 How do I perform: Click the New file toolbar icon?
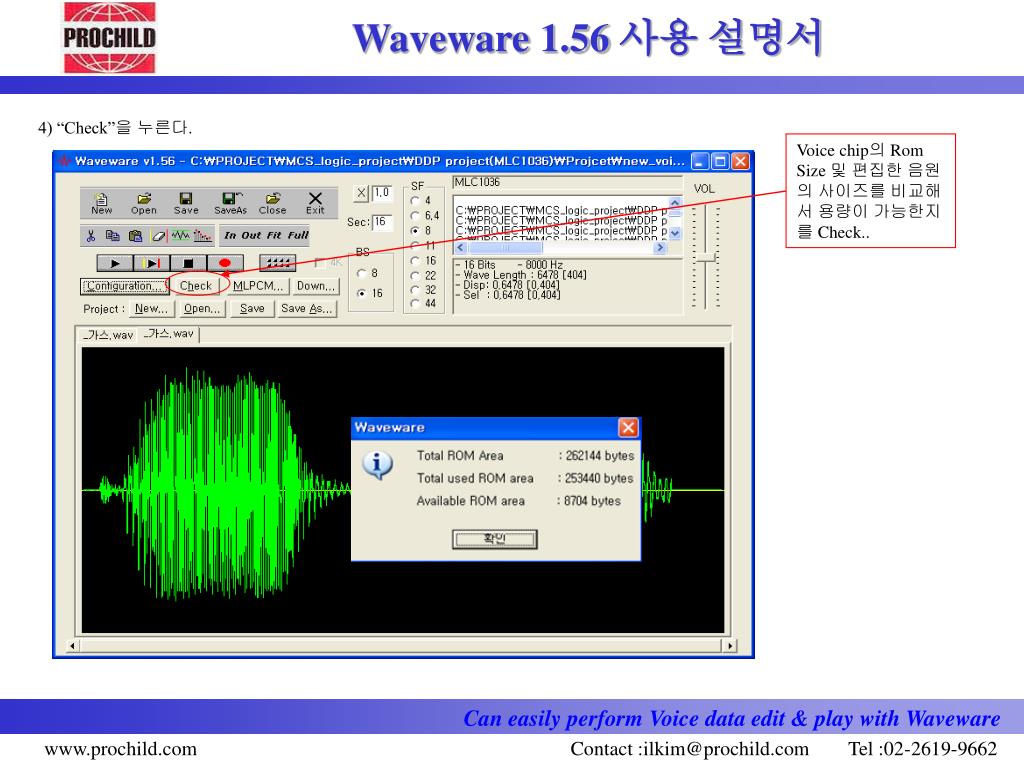(x=101, y=204)
